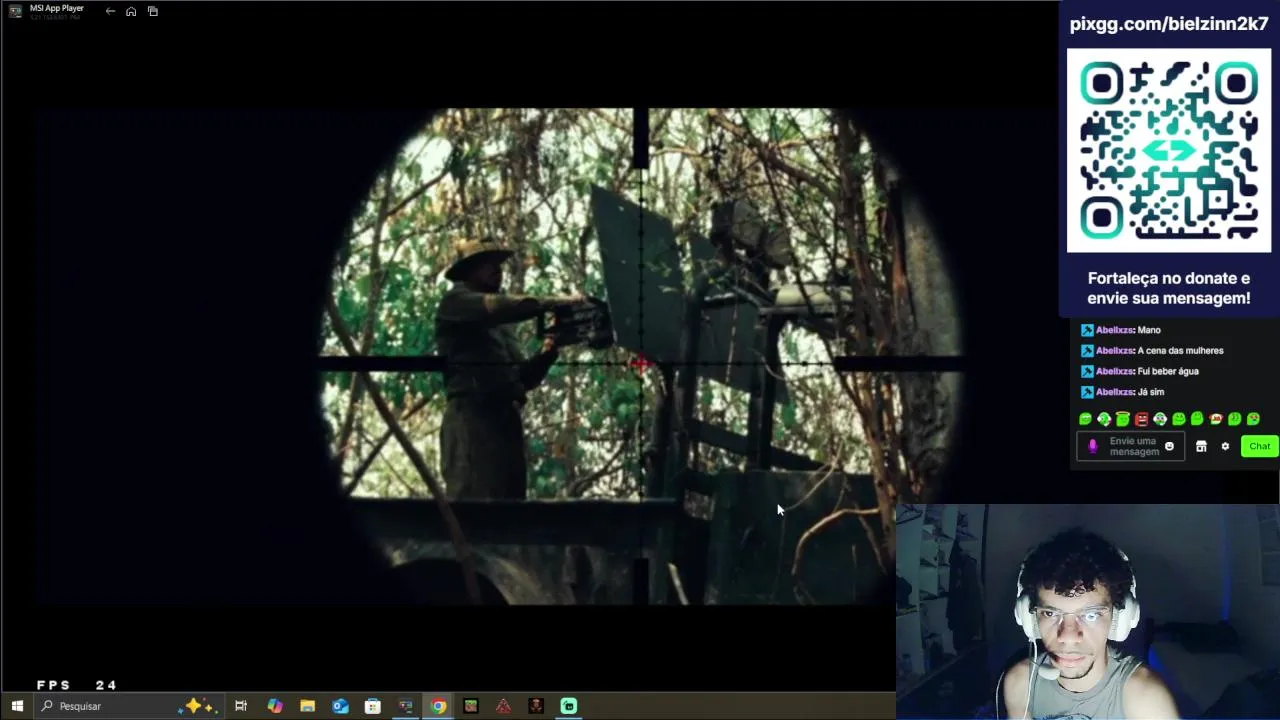Screen dimensions: 1280x720
Task: Open the red triangle taskbar app
Action: (503, 706)
